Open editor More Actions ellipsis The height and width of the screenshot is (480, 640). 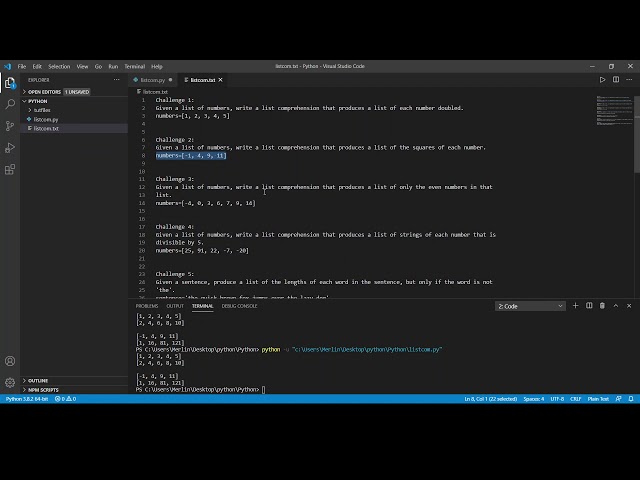pos(629,80)
